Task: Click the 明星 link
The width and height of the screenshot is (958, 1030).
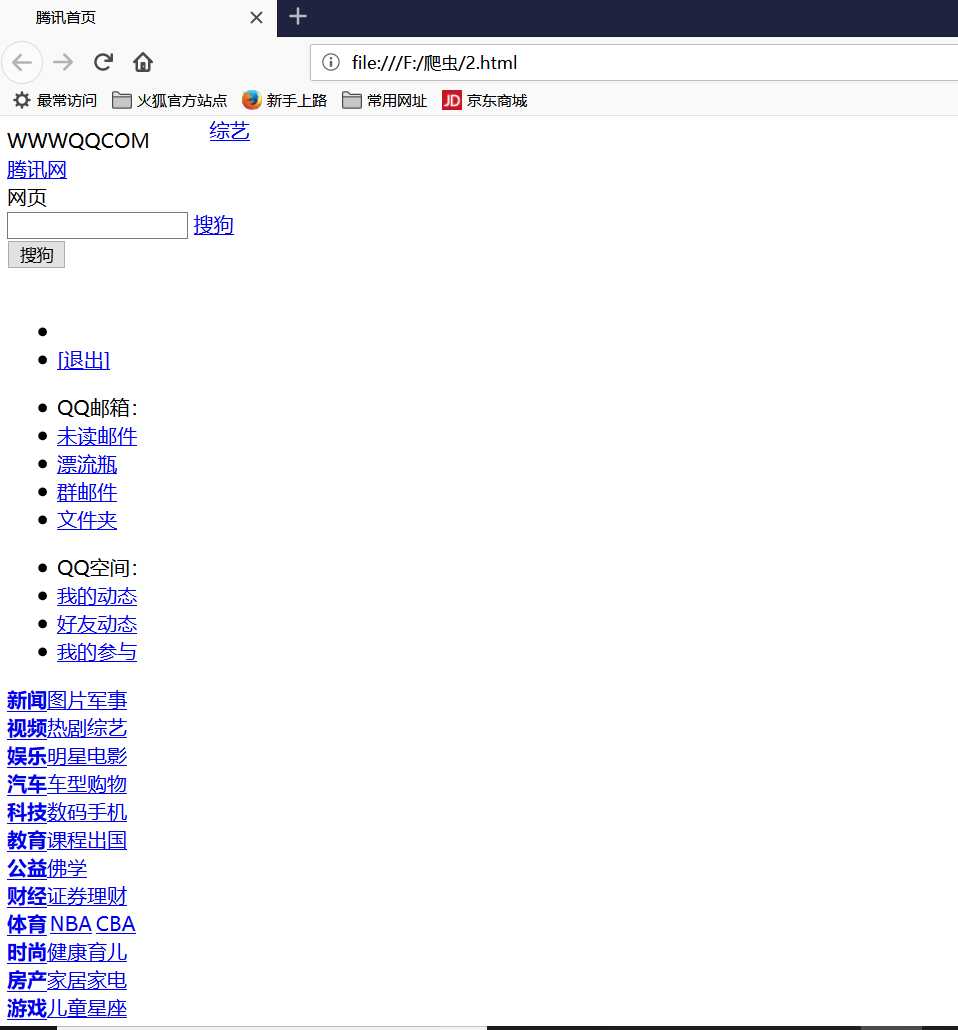Action: pos(67,756)
